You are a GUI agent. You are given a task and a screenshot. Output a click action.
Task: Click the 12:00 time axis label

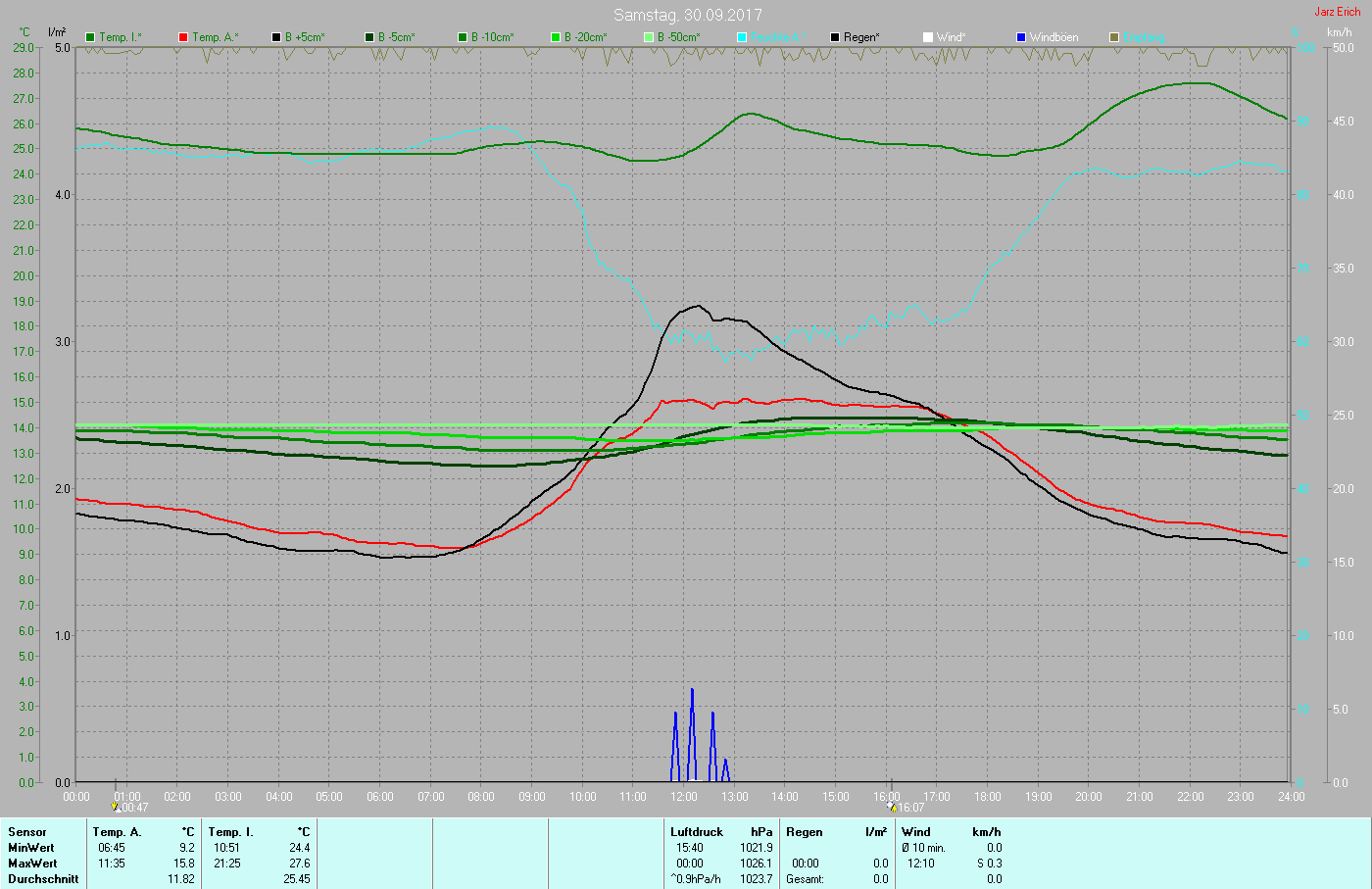[x=684, y=797]
